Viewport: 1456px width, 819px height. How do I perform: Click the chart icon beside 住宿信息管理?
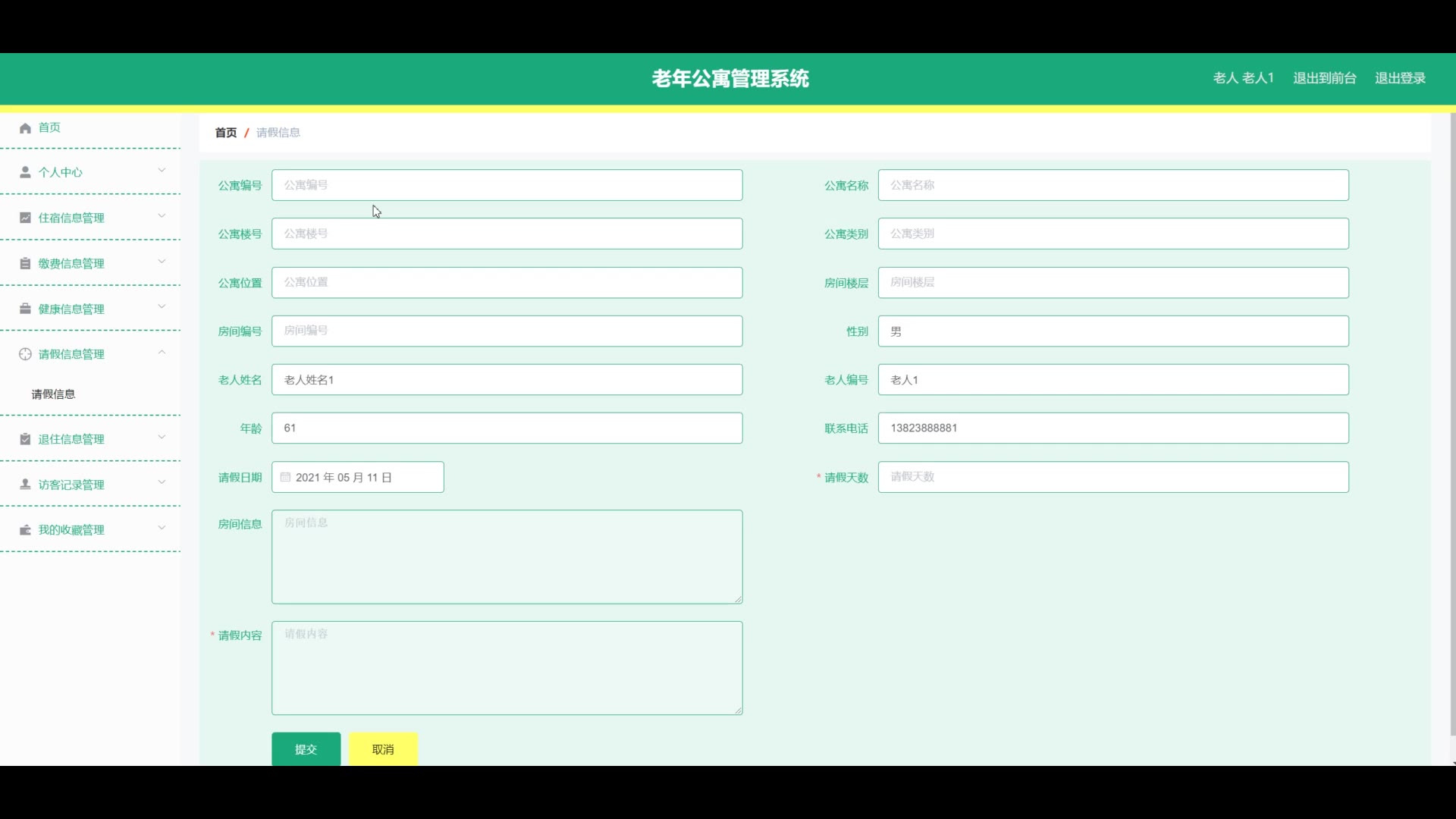(x=25, y=218)
